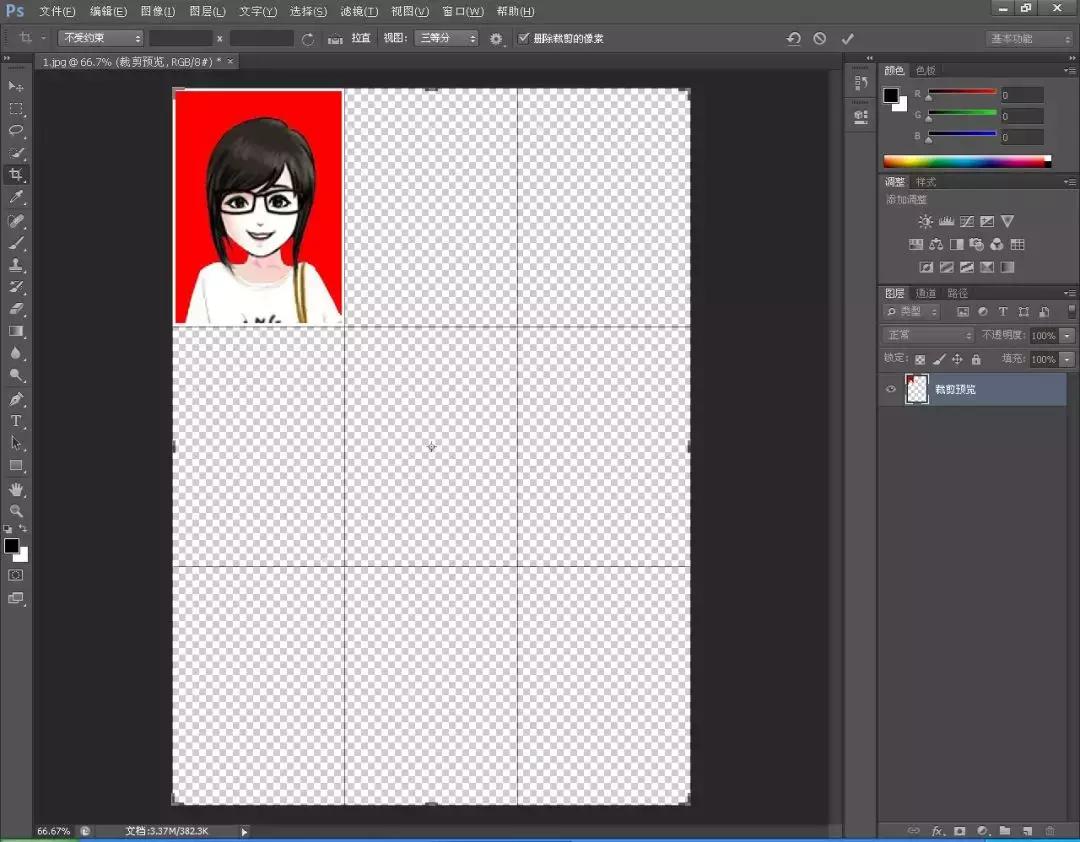Viewport: 1080px width, 842px height.
Task: Uncheck 删除裁剪的像素 option
Action: (x=525, y=38)
